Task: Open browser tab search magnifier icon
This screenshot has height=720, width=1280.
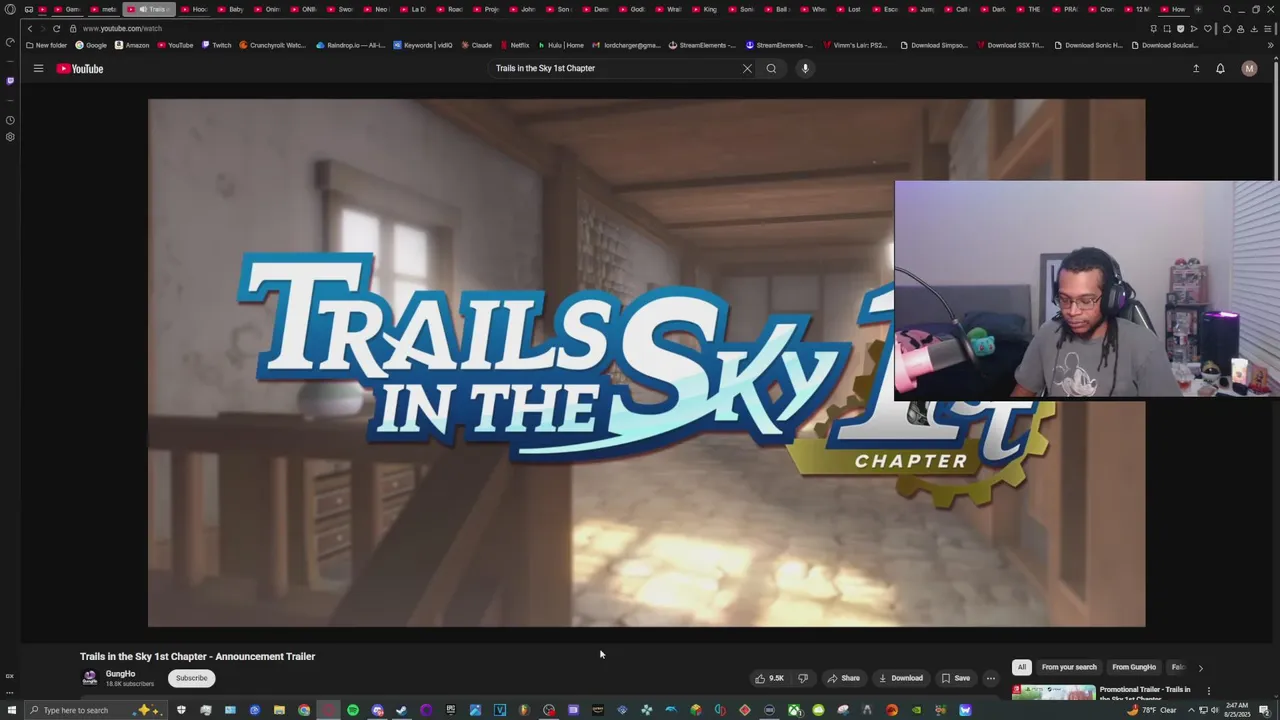Action: point(1227,9)
